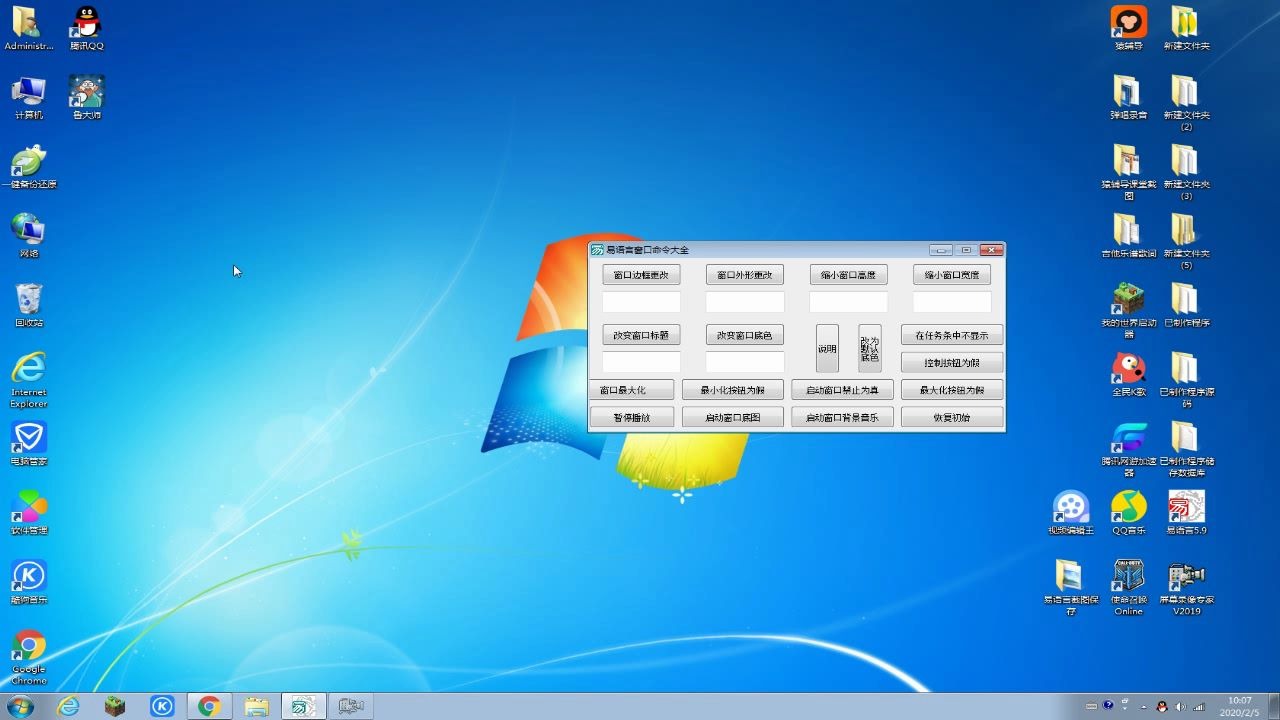Image resolution: width=1280 pixels, height=720 pixels.
Task: Open the 酷狗音乐 taskbar icon
Action: coord(162,706)
